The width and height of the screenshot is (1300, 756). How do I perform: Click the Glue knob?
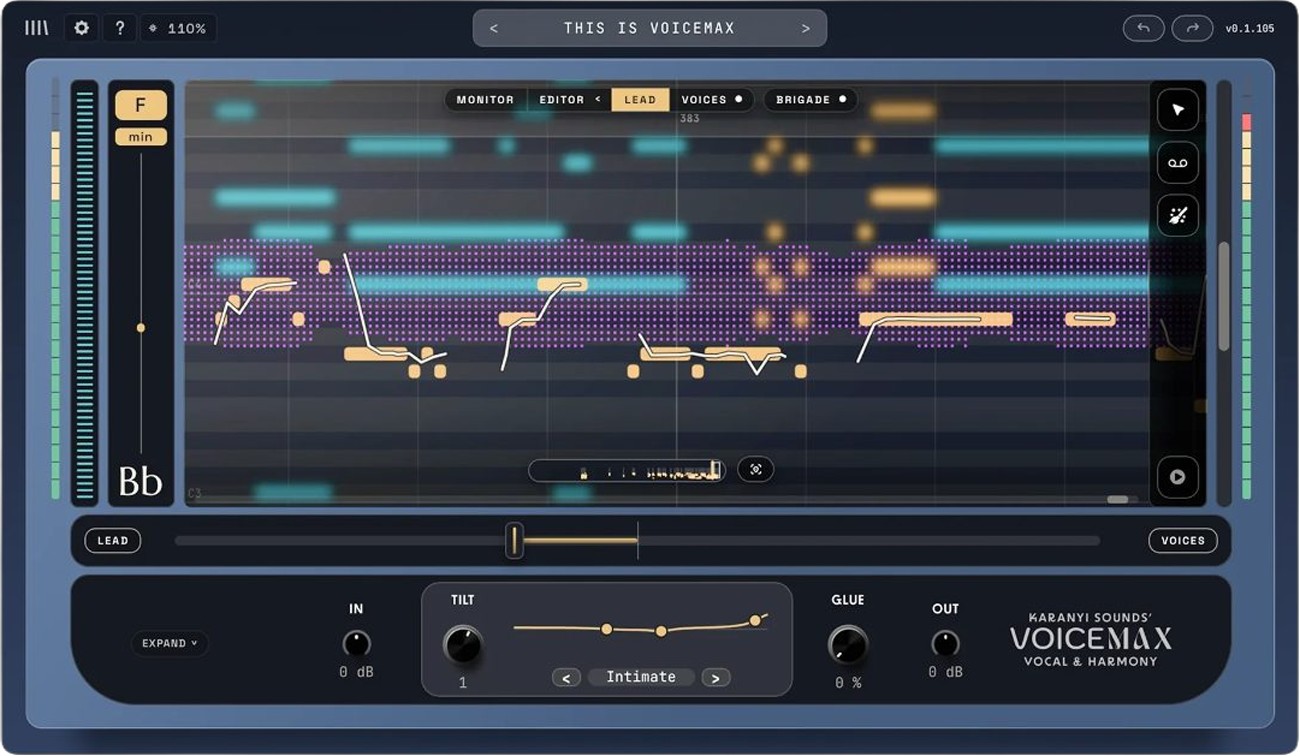(848, 645)
